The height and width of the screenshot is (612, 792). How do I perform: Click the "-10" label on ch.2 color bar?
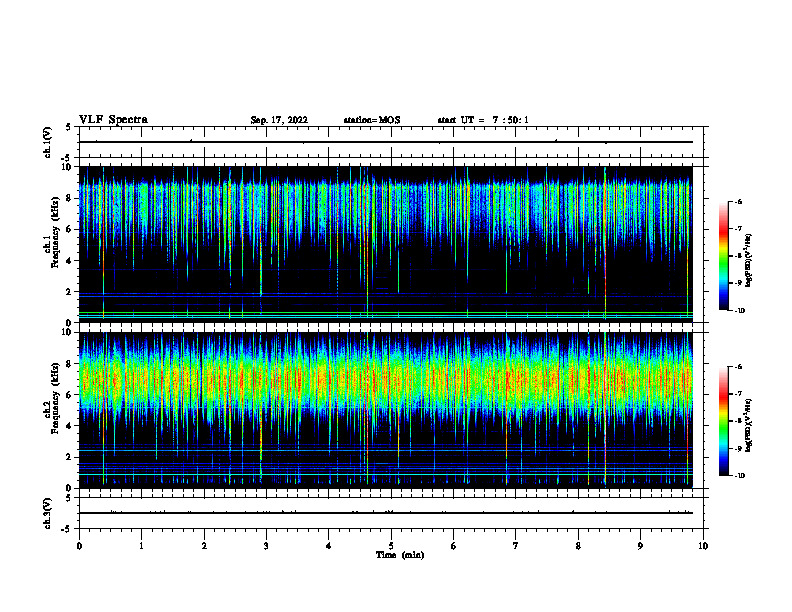[x=739, y=476]
